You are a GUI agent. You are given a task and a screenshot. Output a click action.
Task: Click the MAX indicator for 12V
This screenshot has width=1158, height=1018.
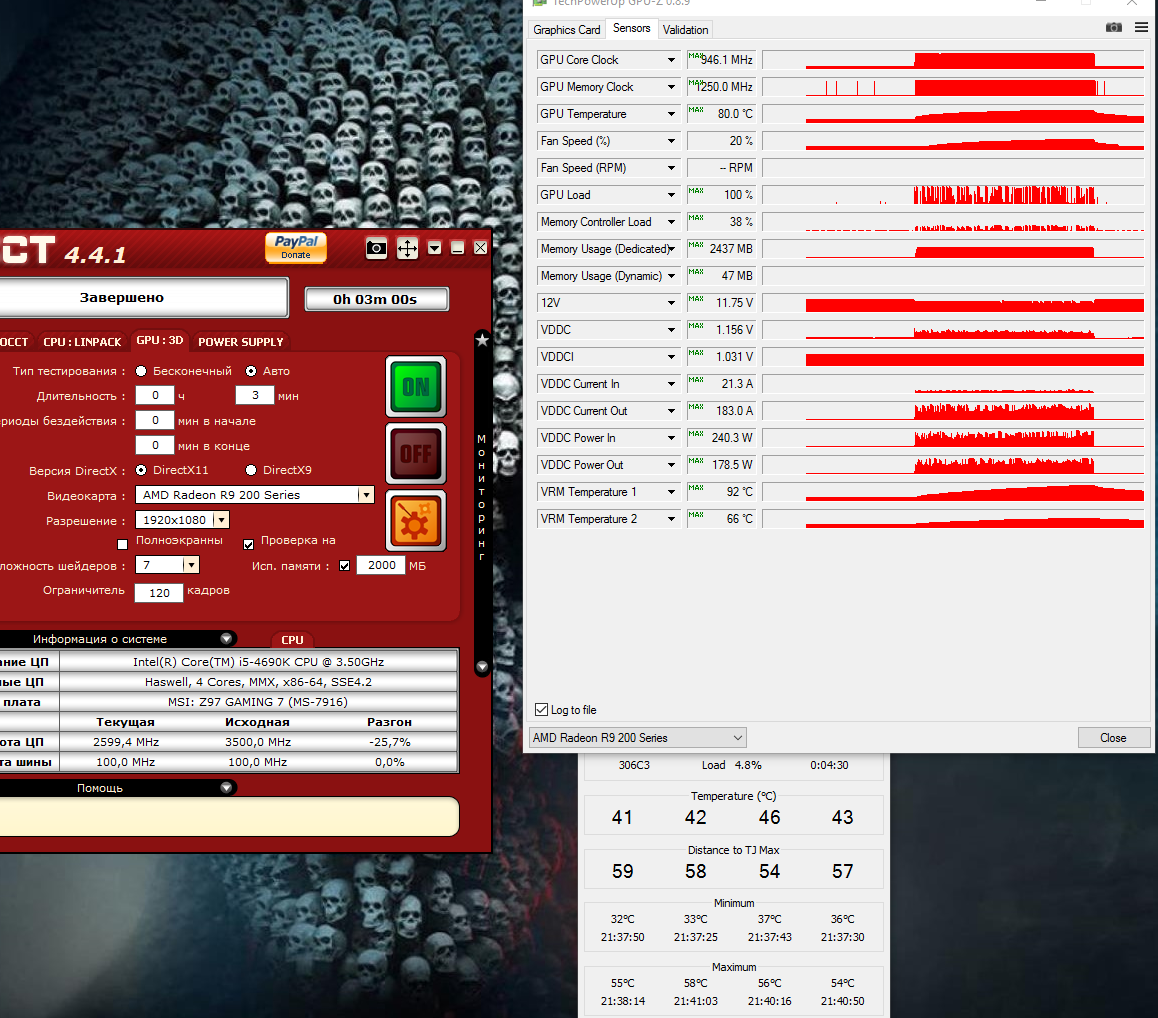696,298
